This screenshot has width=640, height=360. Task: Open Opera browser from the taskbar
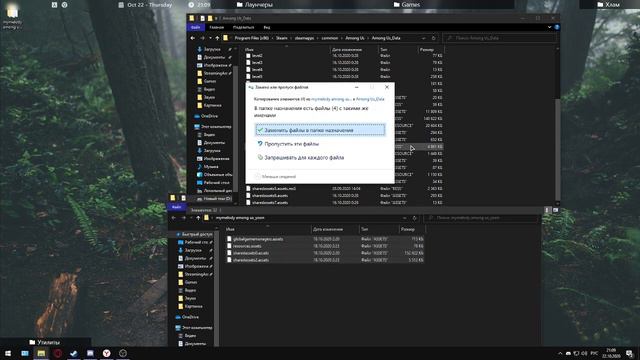click(x=58, y=353)
